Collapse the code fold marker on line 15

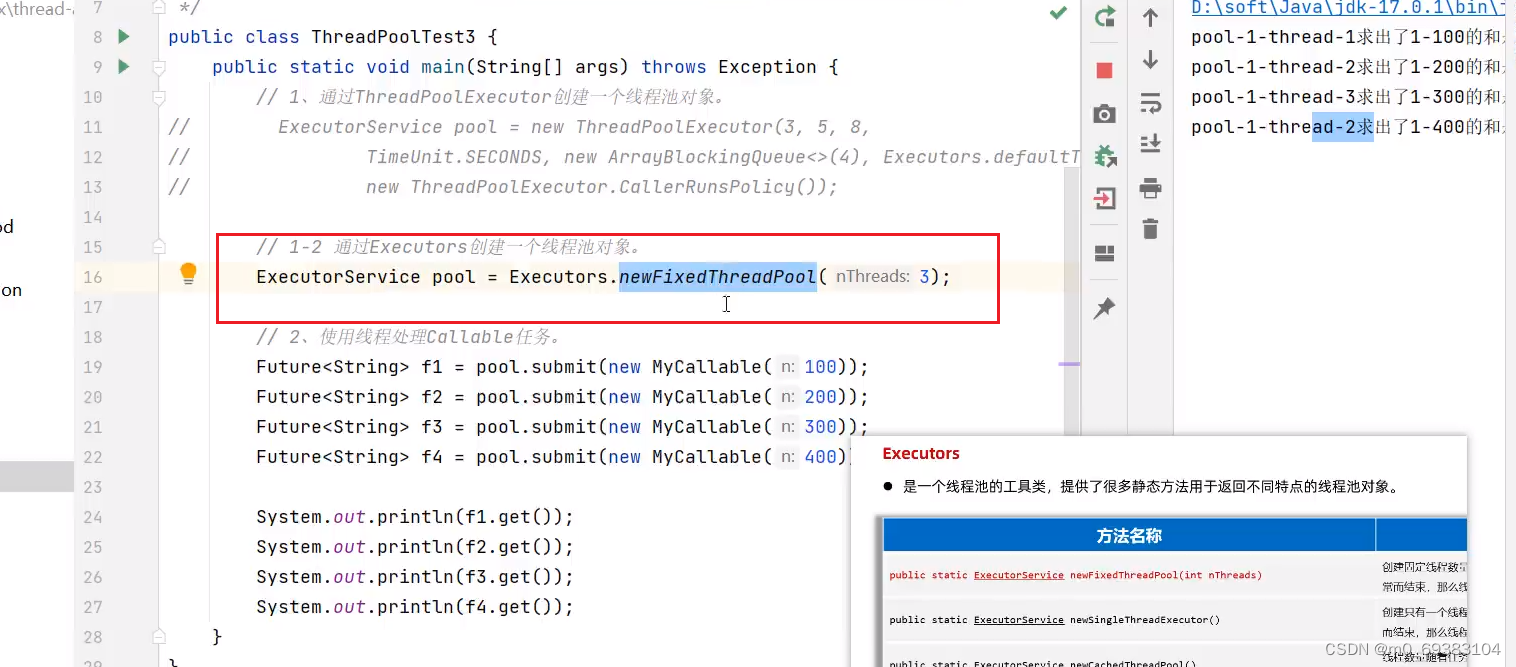[157, 247]
